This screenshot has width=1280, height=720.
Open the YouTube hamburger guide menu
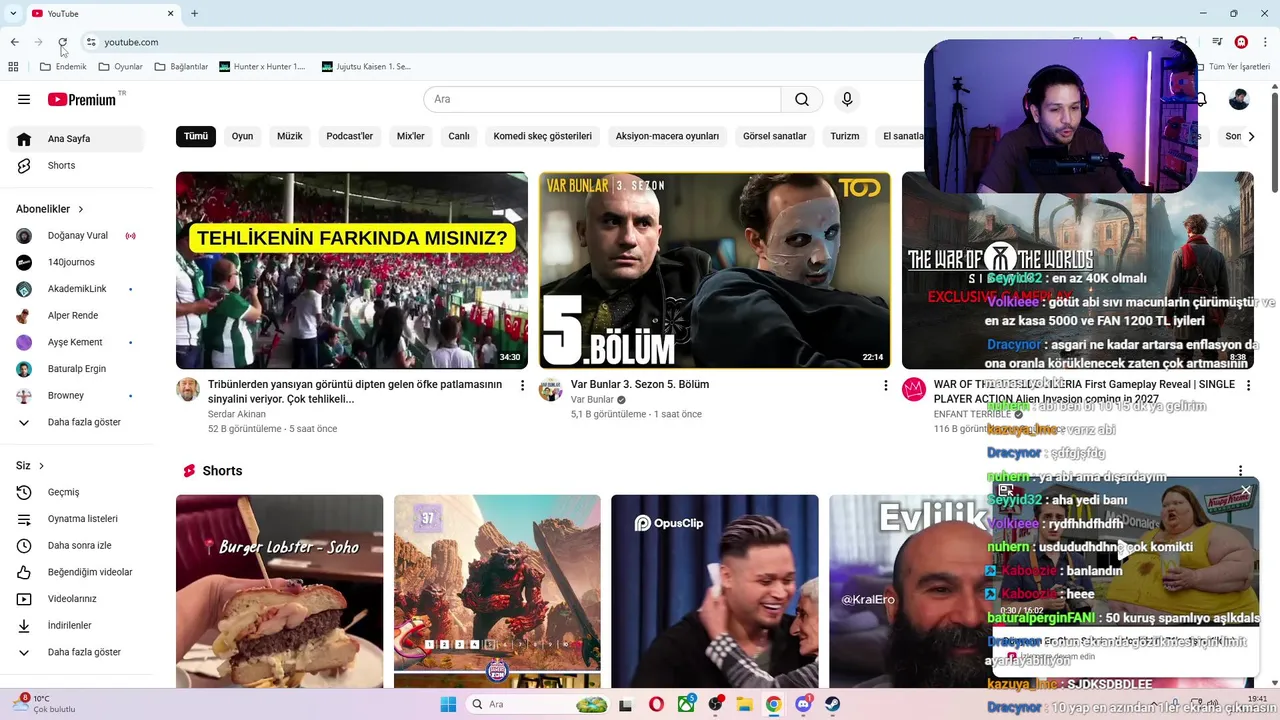[24, 99]
